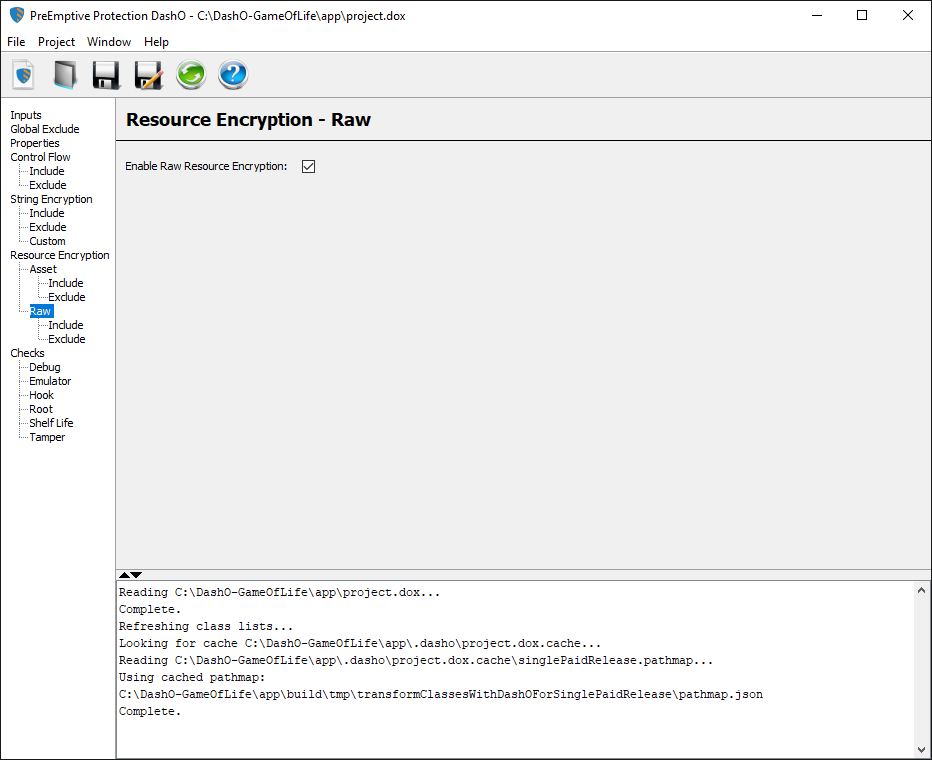Screen dimensions: 932x760
Task: Click 'Looking for cache' console line
Action: click(360, 644)
